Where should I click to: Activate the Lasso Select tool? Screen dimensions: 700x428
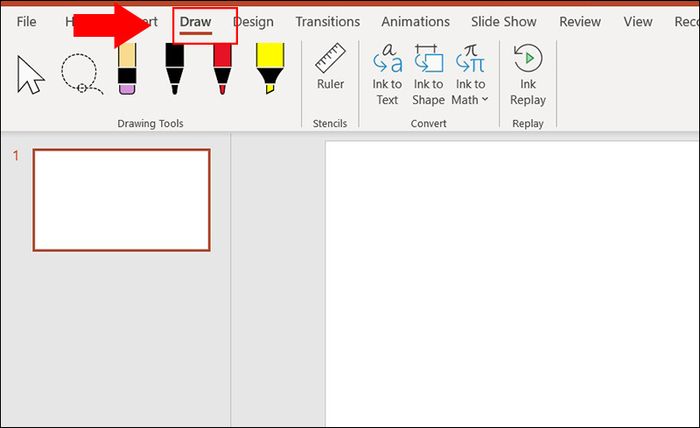pos(82,74)
